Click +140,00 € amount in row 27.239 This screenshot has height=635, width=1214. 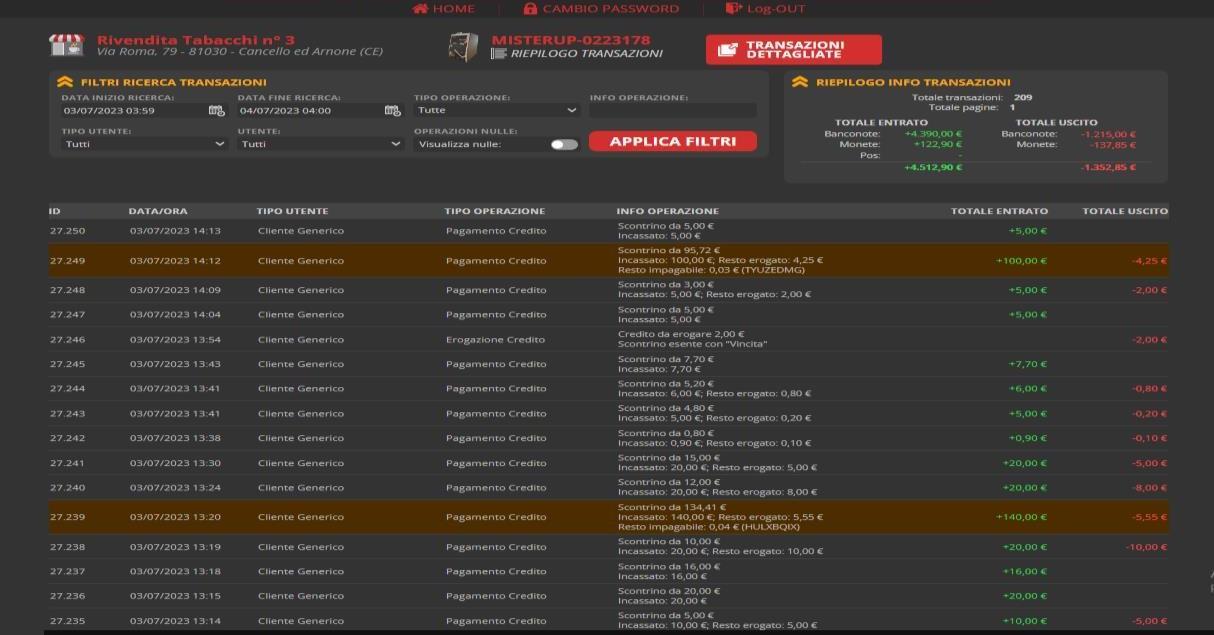[1021, 517]
